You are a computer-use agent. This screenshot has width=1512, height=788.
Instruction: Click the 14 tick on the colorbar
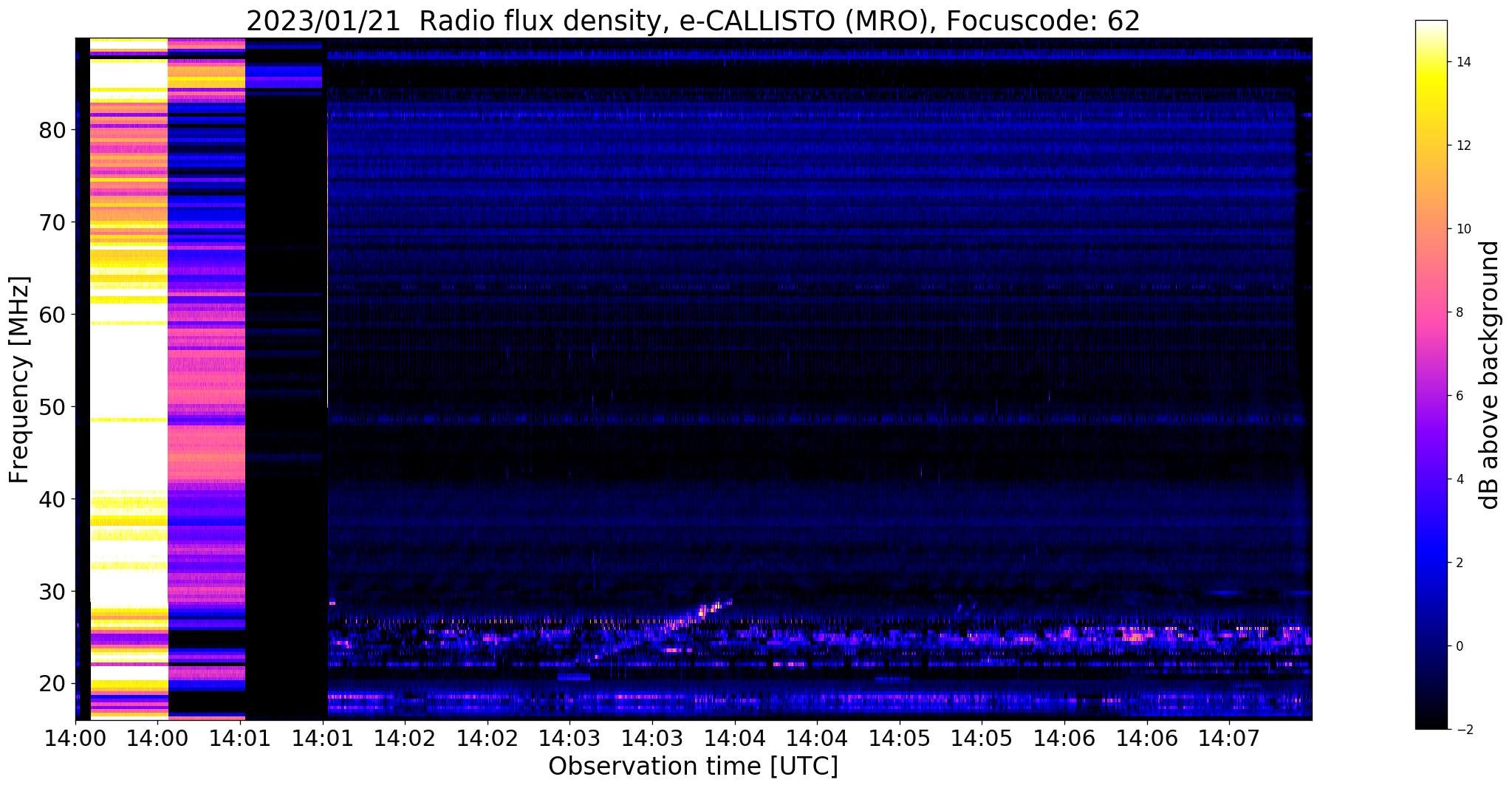pos(1463,63)
